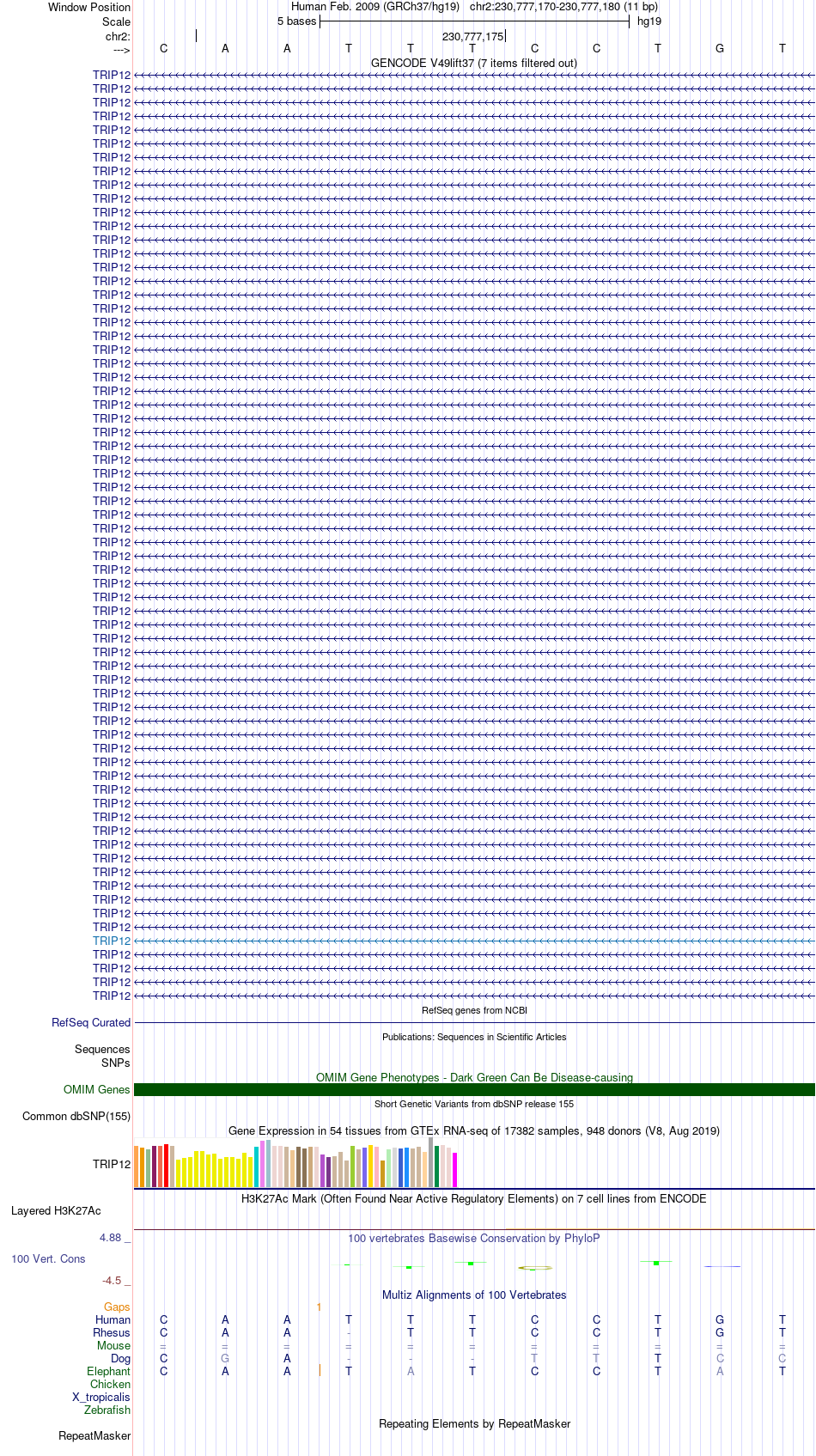This screenshot has width=816, height=1456.
Task: Click the dark green OMIM gene bar
Action: click(x=474, y=1090)
